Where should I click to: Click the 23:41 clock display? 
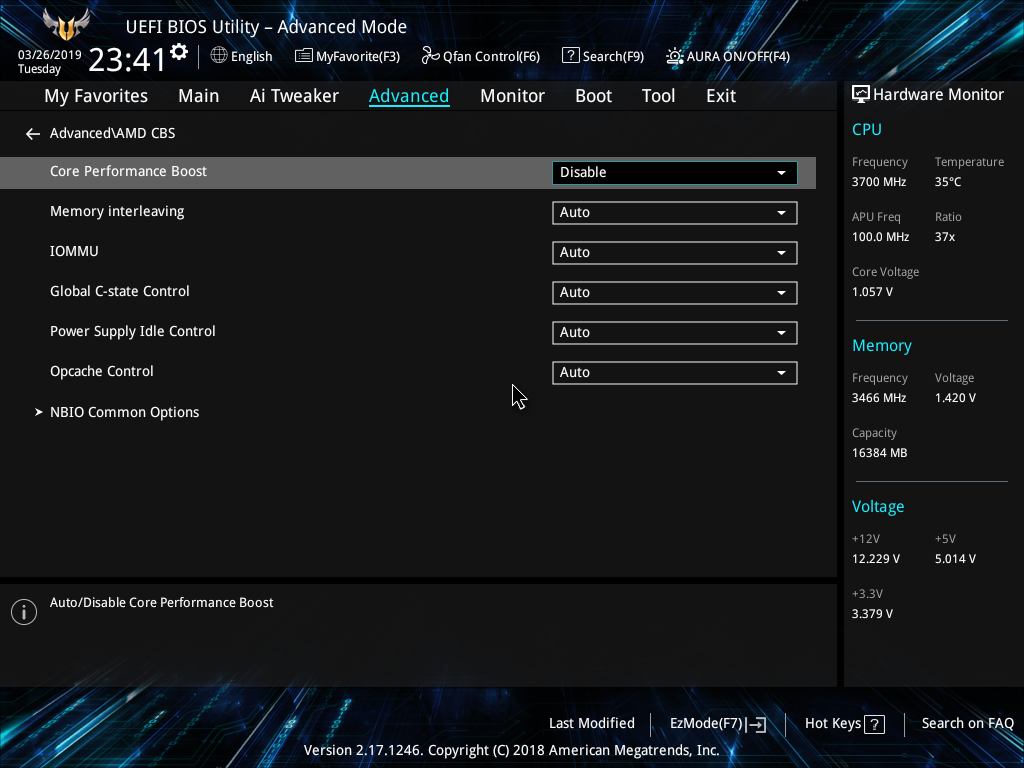[x=127, y=59]
